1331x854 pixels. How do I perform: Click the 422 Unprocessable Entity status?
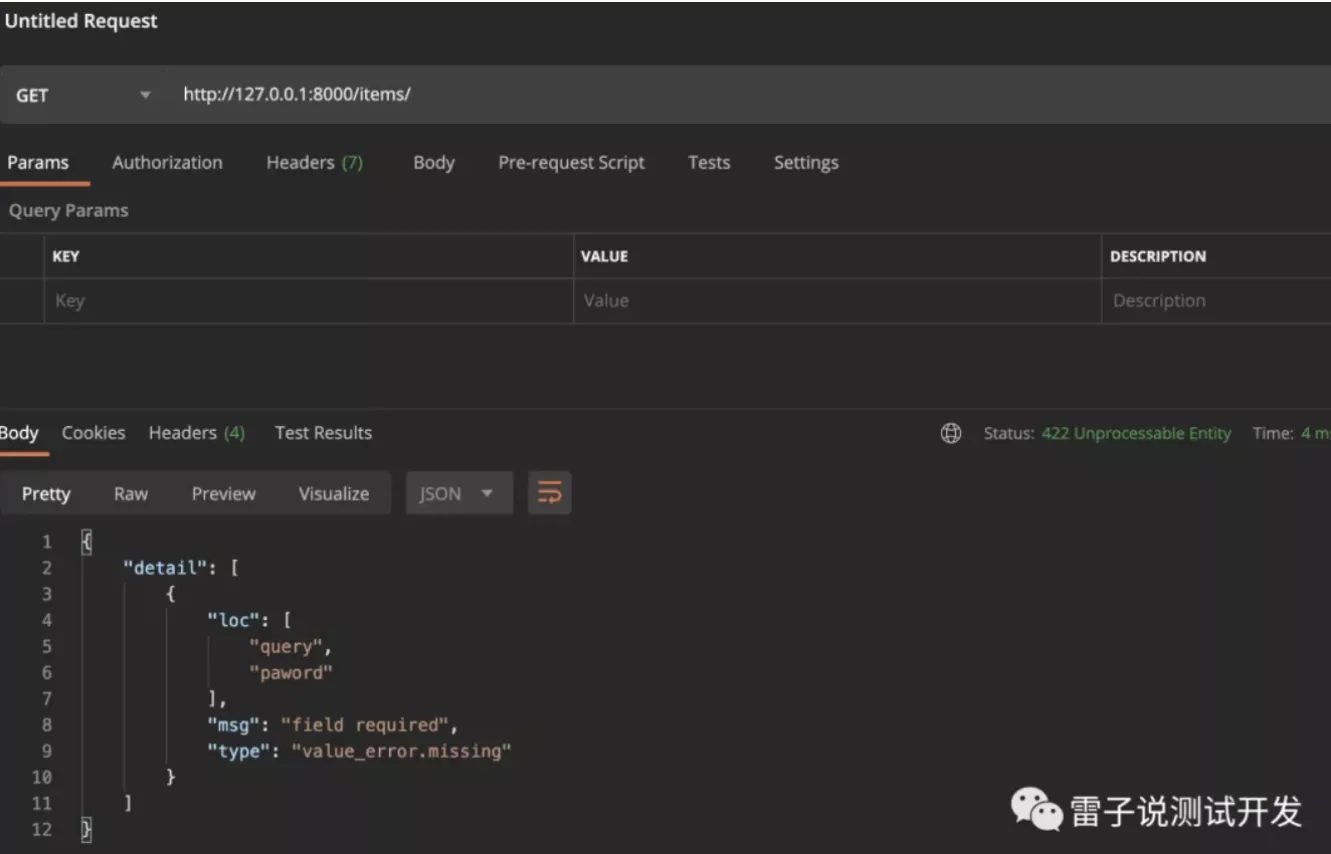click(1136, 433)
